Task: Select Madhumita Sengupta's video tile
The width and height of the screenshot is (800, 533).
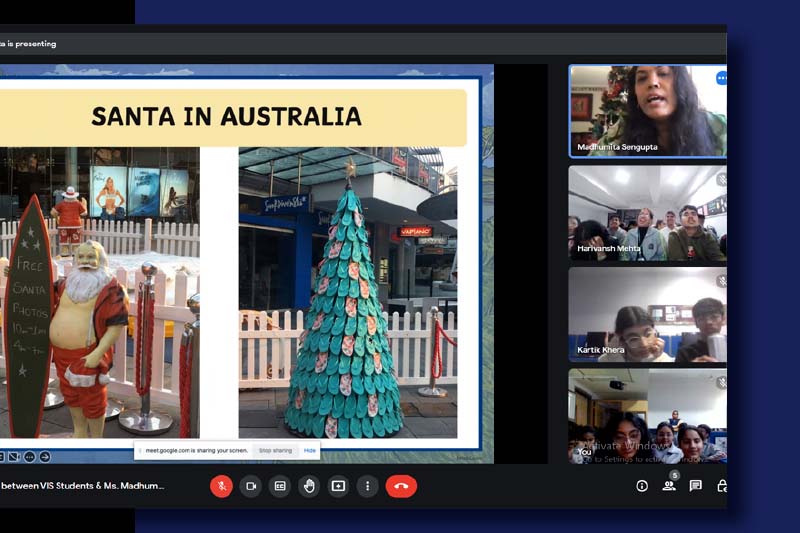Action: point(647,111)
